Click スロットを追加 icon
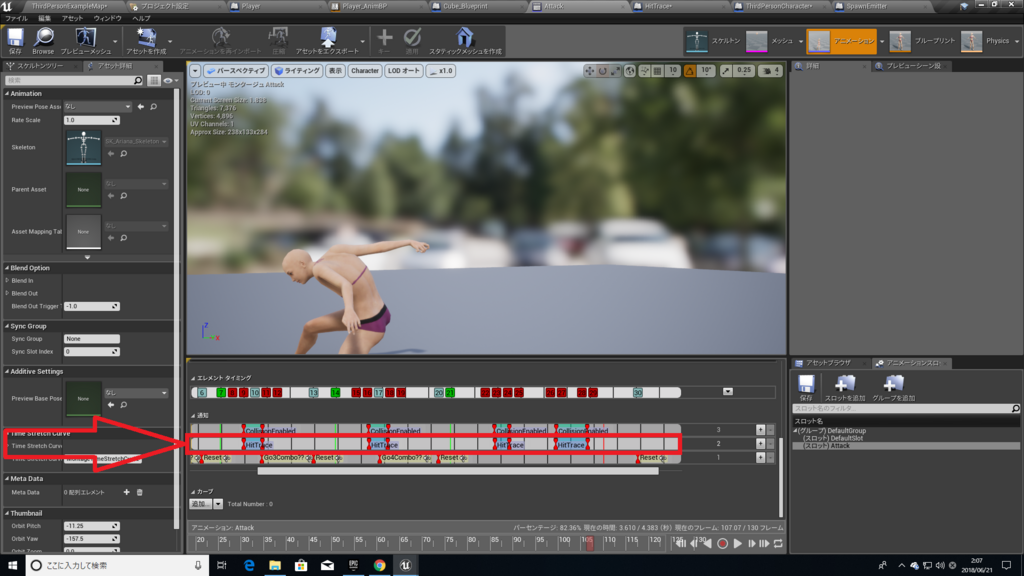Screen dimensions: 1024x576 (x=844, y=387)
